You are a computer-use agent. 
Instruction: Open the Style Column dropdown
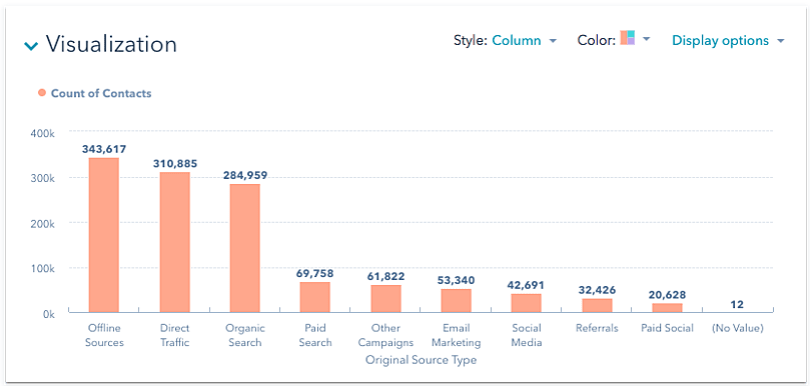pyautogui.click(x=524, y=40)
